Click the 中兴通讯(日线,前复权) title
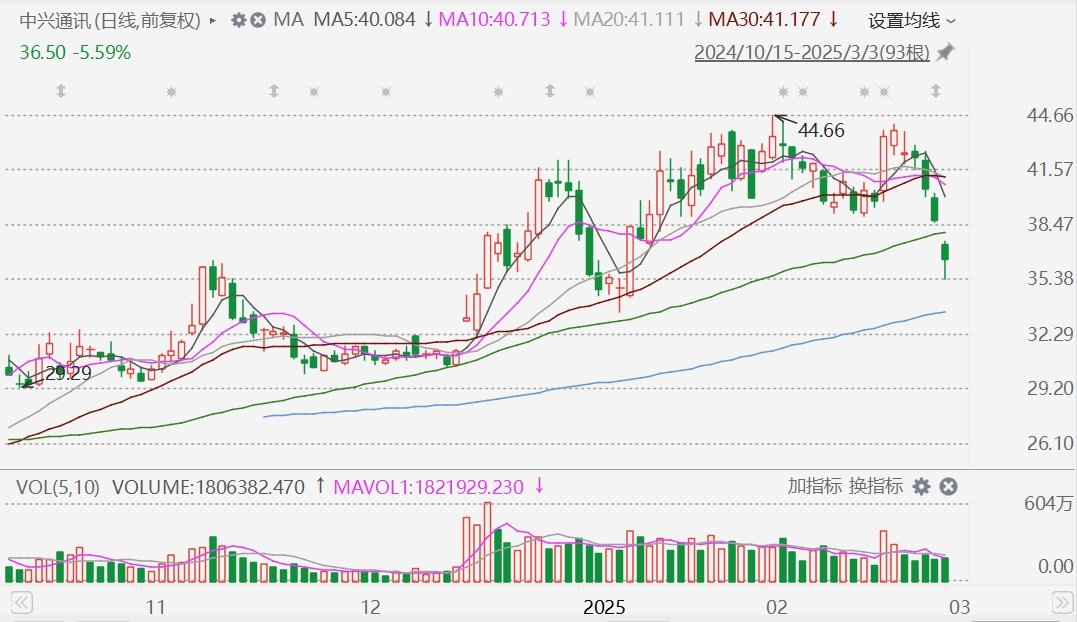This screenshot has width=1077, height=622. (110, 21)
